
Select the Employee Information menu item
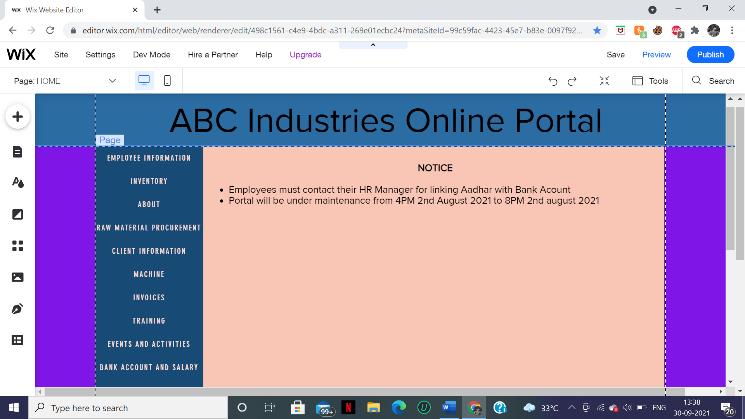click(149, 158)
